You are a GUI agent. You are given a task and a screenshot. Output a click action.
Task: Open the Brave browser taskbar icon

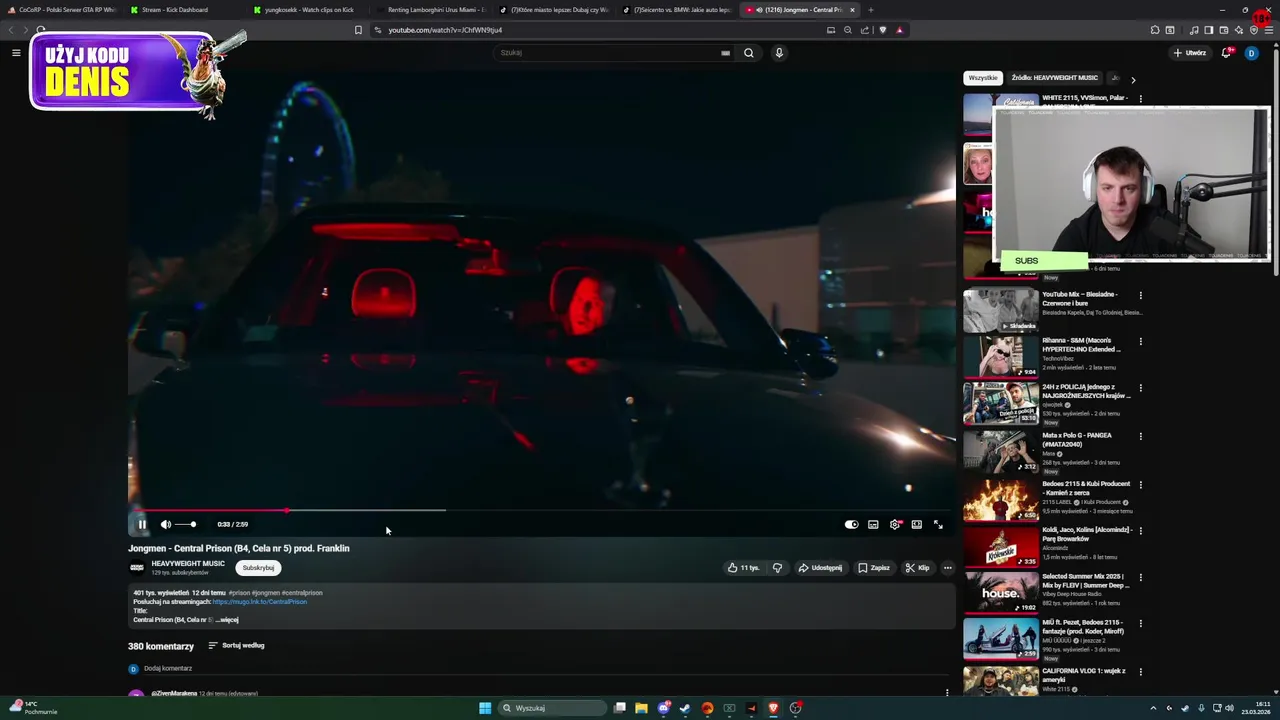tap(773, 708)
